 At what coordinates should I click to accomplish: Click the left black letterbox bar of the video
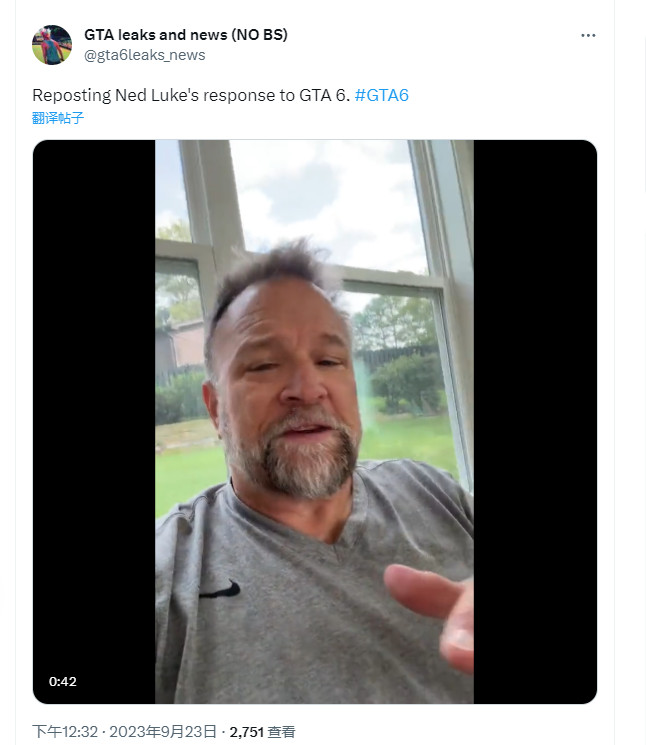94,420
